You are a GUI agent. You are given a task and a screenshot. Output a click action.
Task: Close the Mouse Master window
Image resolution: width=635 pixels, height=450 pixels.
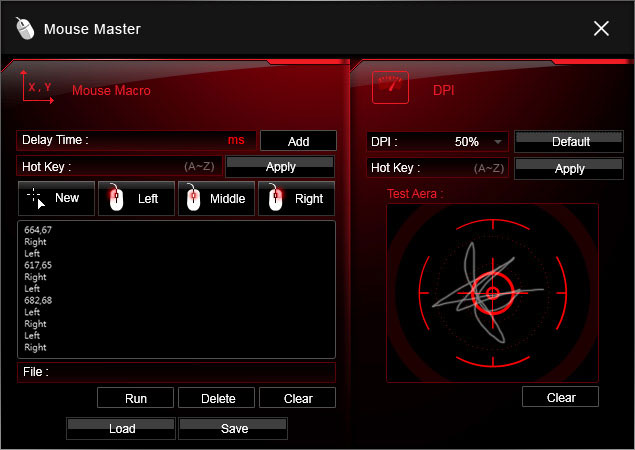tap(601, 28)
